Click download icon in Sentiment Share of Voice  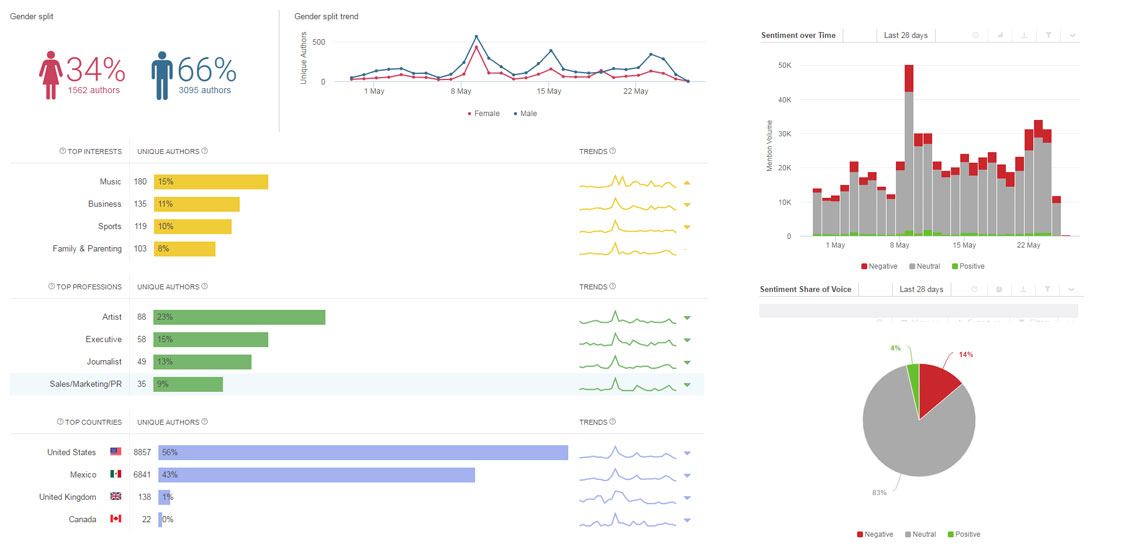click(x=1023, y=290)
